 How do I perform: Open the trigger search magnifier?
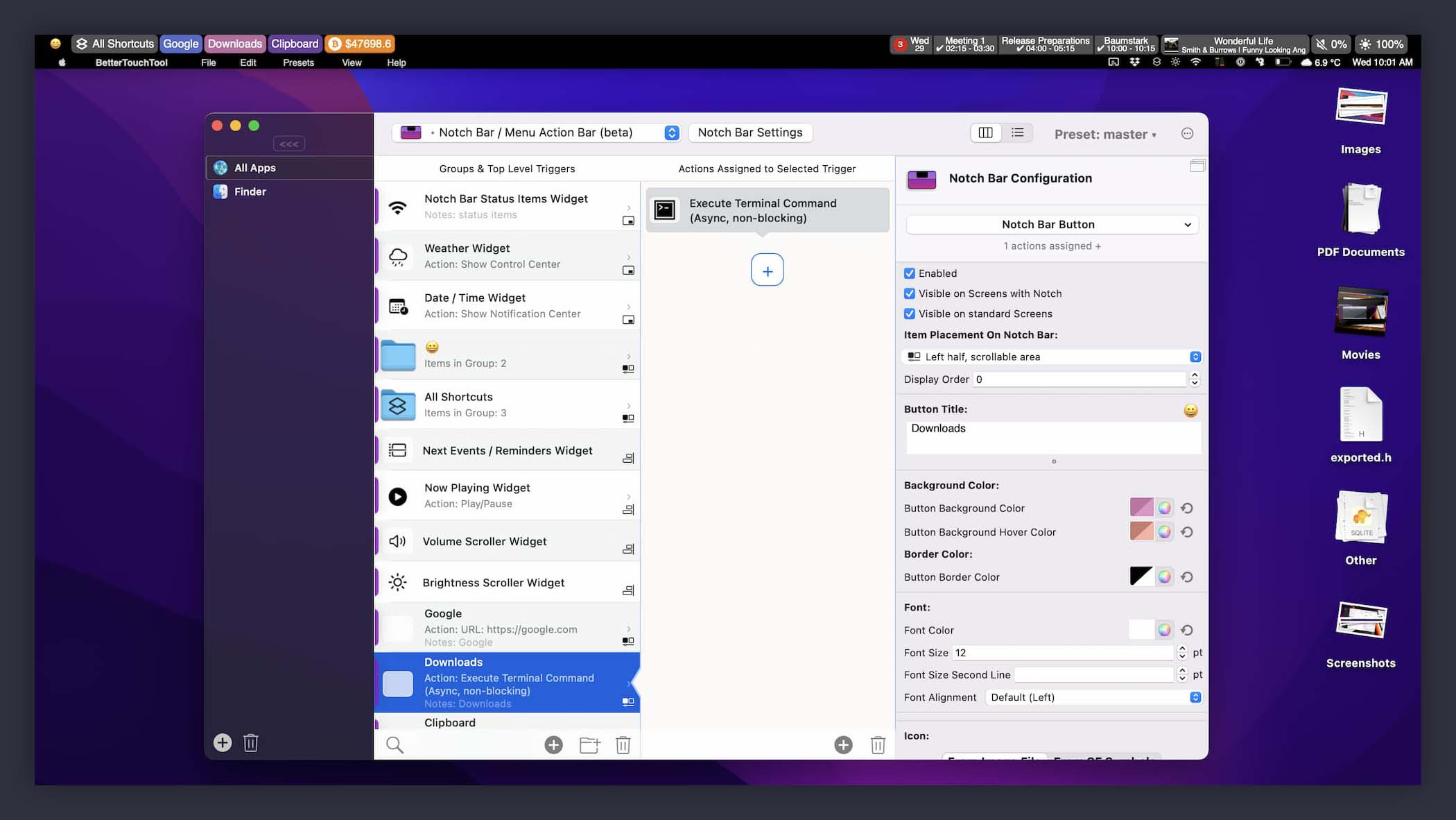(x=395, y=744)
